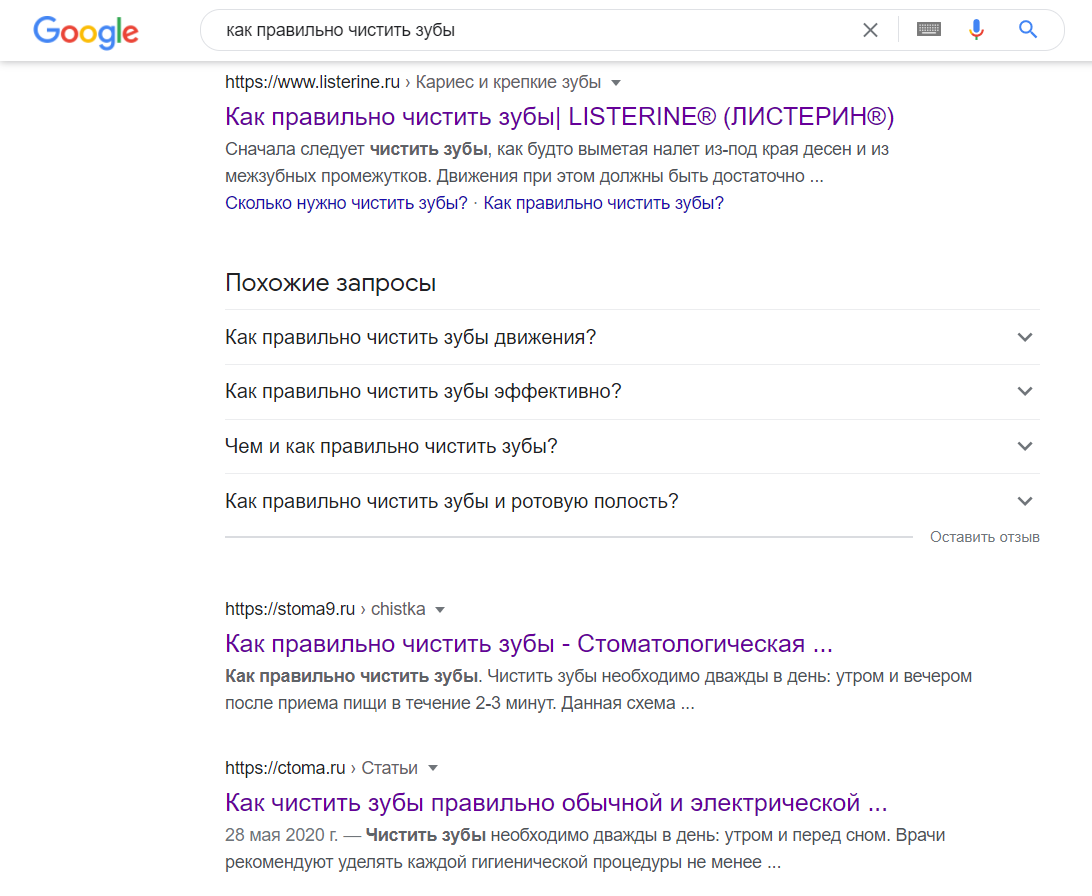Image resolution: width=1092 pixels, height=896 pixels.
Task: Open dropdown arrow next to ctoma.ru URL
Action: click(433, 768)
